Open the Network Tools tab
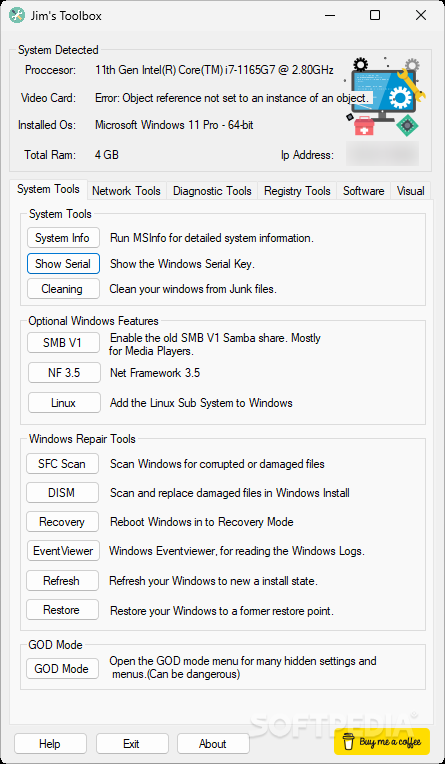The image size is (445, 764). pyautogui.click(x=126, y=191)
